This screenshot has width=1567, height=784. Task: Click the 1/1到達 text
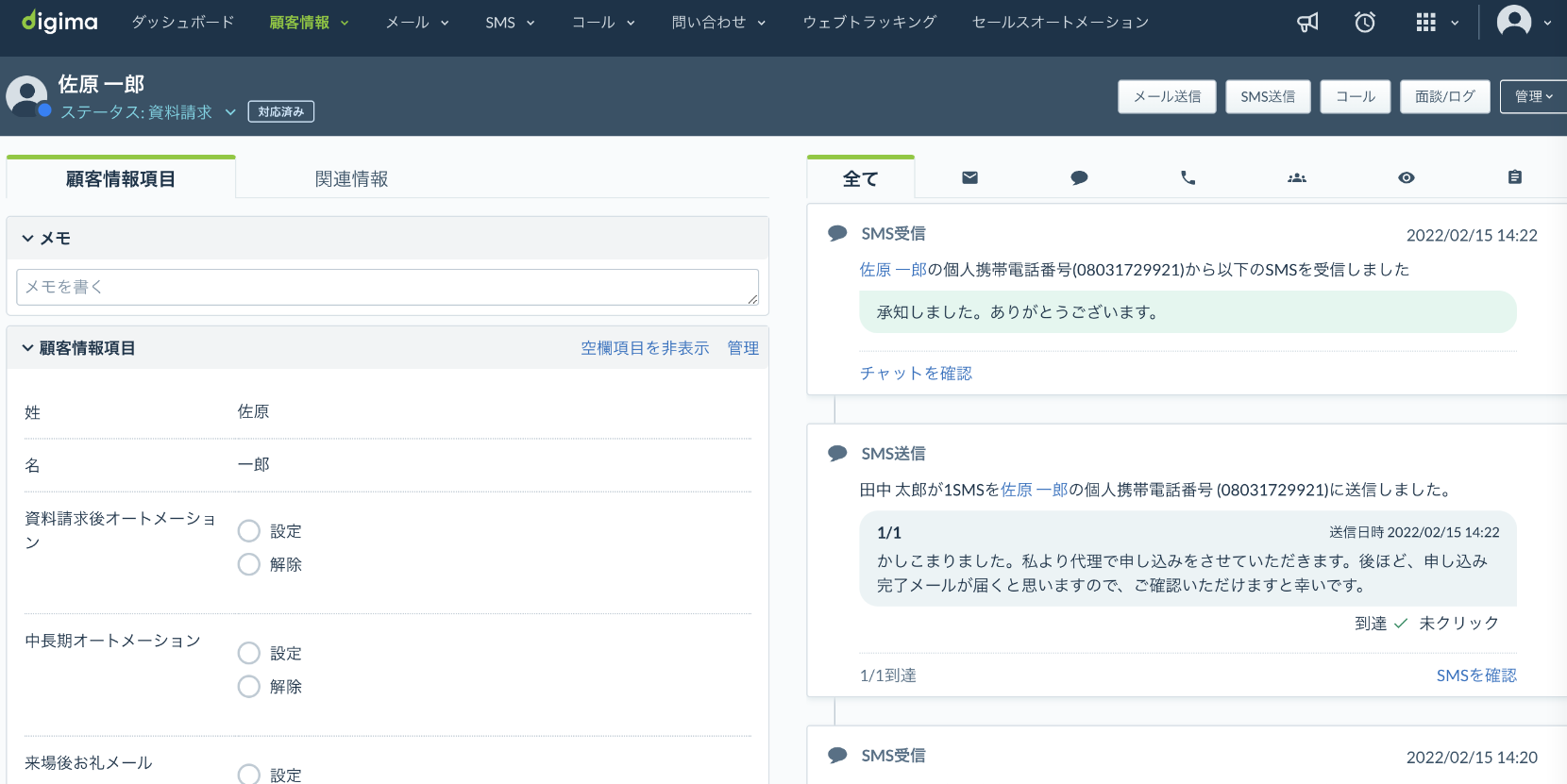point(888,676)
